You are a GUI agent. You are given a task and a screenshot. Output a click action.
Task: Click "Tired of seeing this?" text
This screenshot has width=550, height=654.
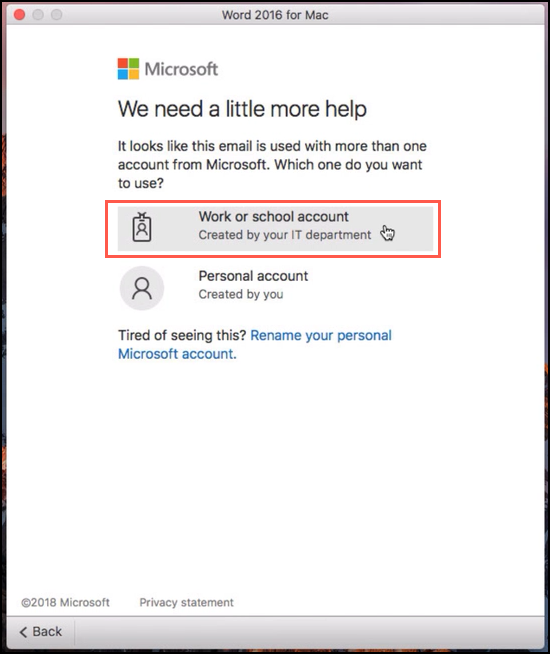point(182,335)
